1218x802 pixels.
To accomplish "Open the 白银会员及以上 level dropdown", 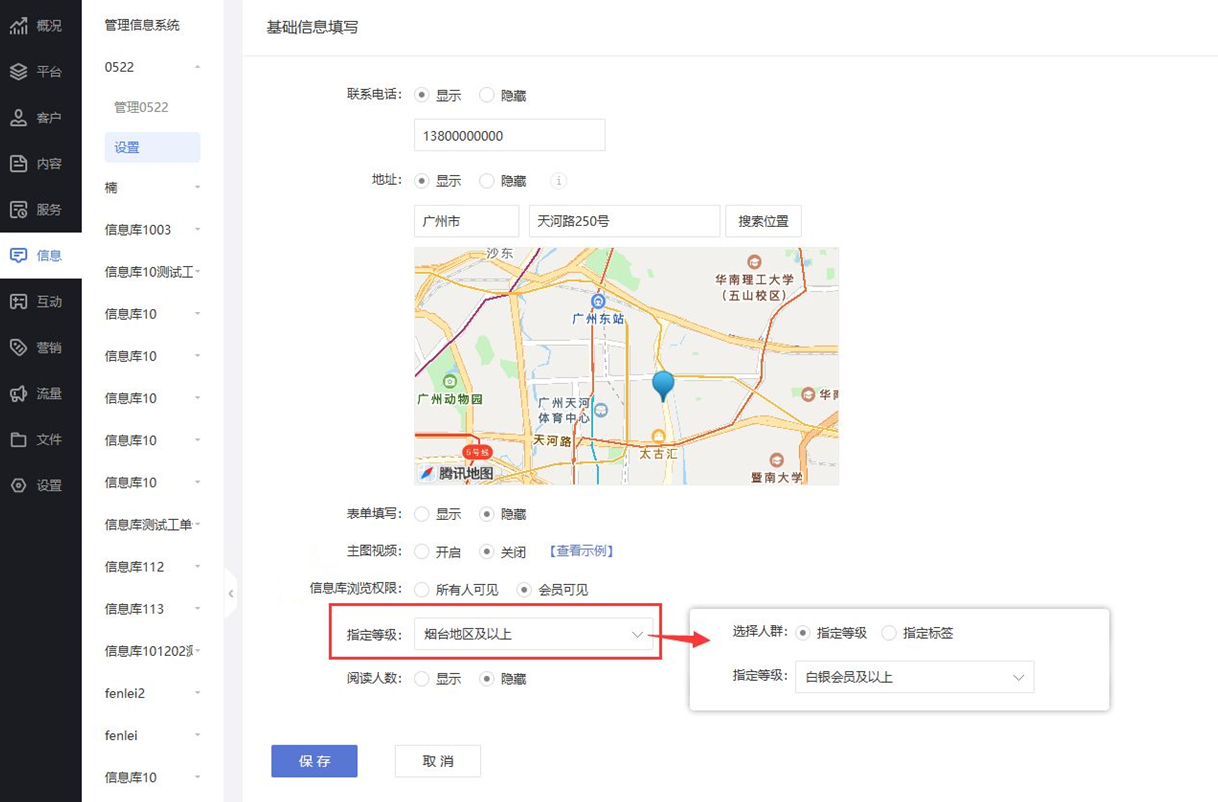I will [914, 677].
